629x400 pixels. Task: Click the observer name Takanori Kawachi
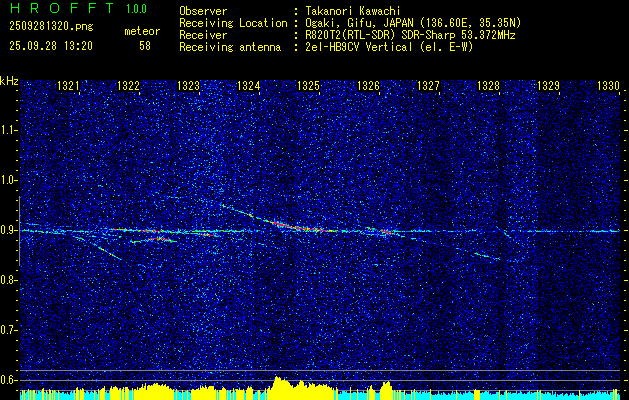353,11
